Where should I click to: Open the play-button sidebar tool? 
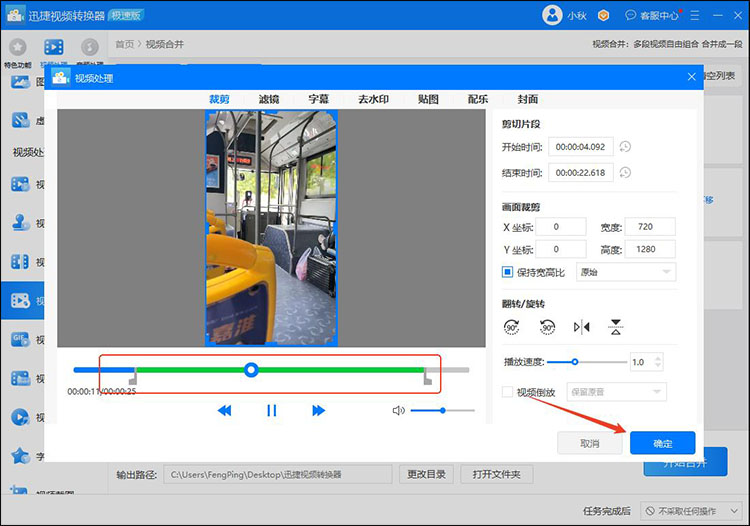point(20,417)
